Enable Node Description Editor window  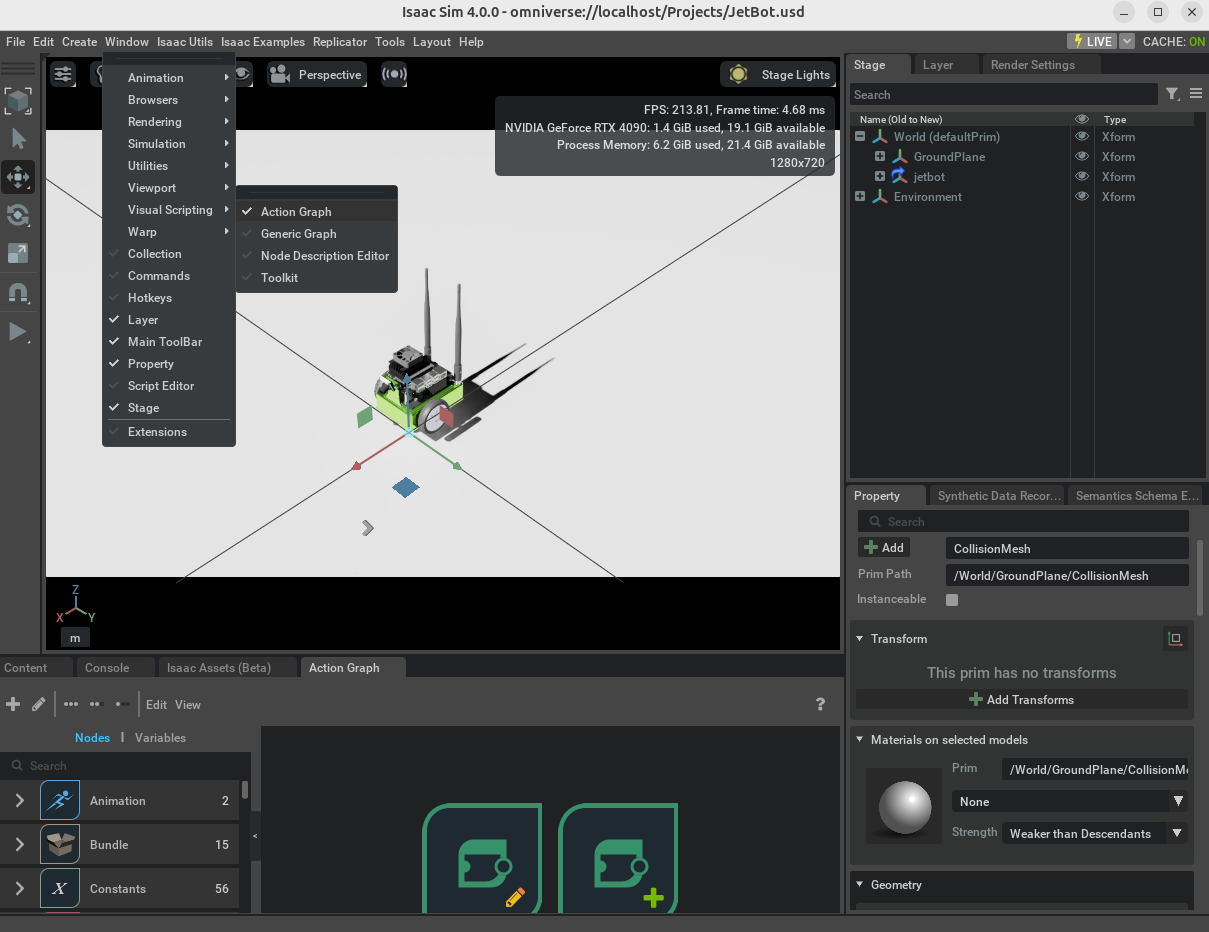tap(316, 255)
